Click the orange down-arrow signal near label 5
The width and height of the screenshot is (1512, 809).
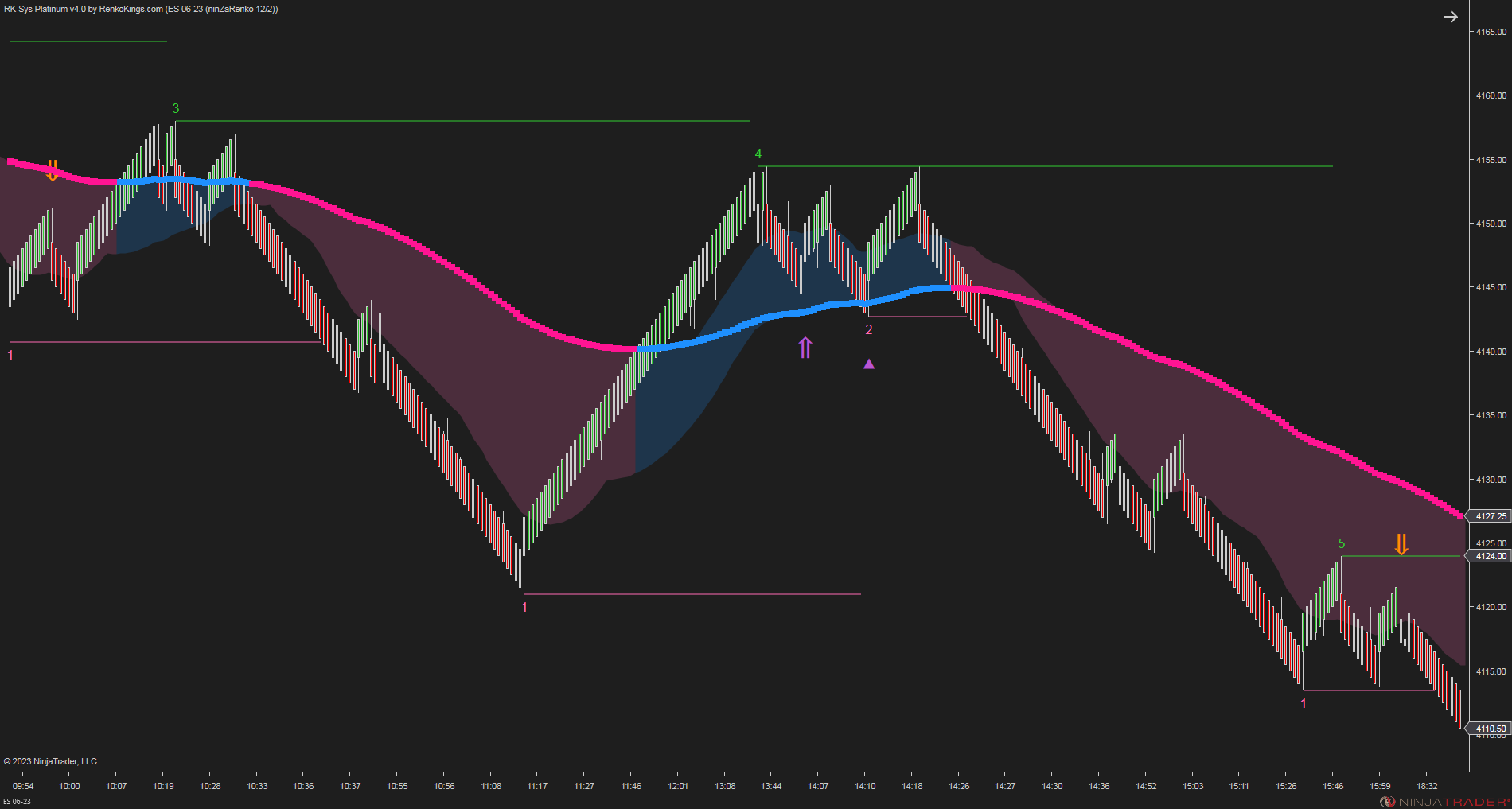pyautogui.click(x=1401, y=546)
